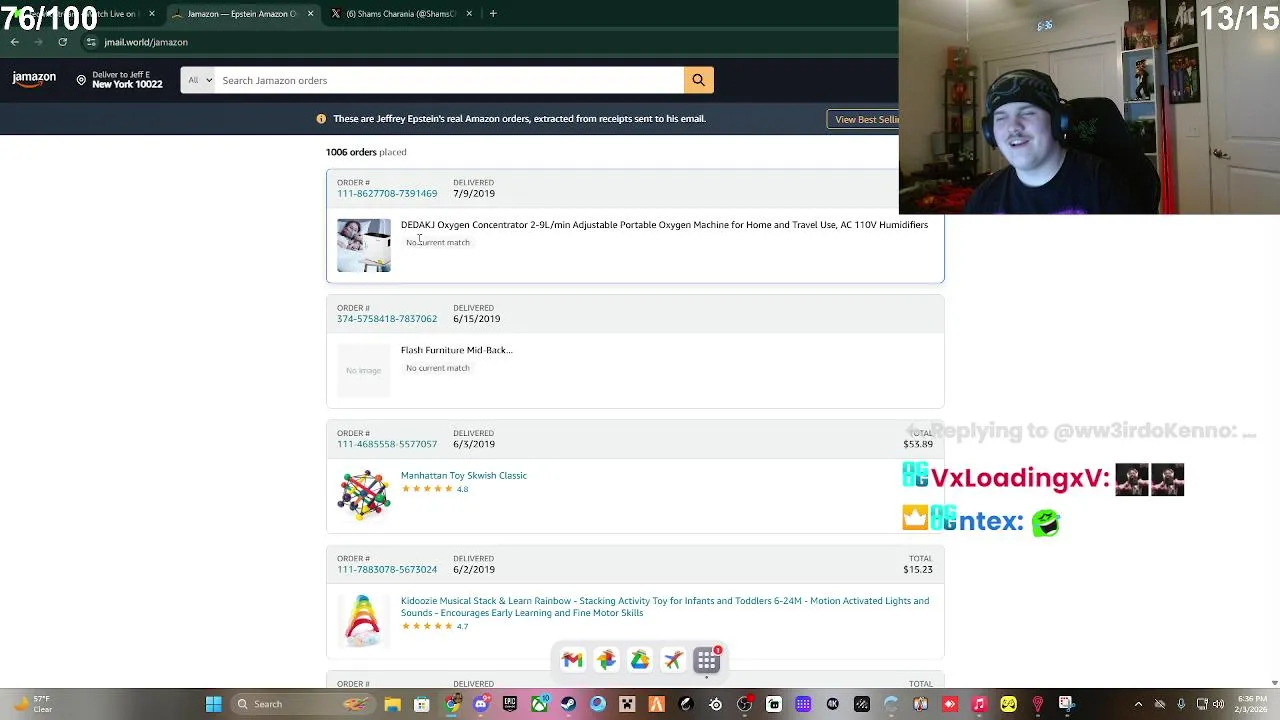Viewport: 1280px width, 720px height.
Task: Click the rainbow stacking toy thumbnail
Action: [x=364, y=621]
